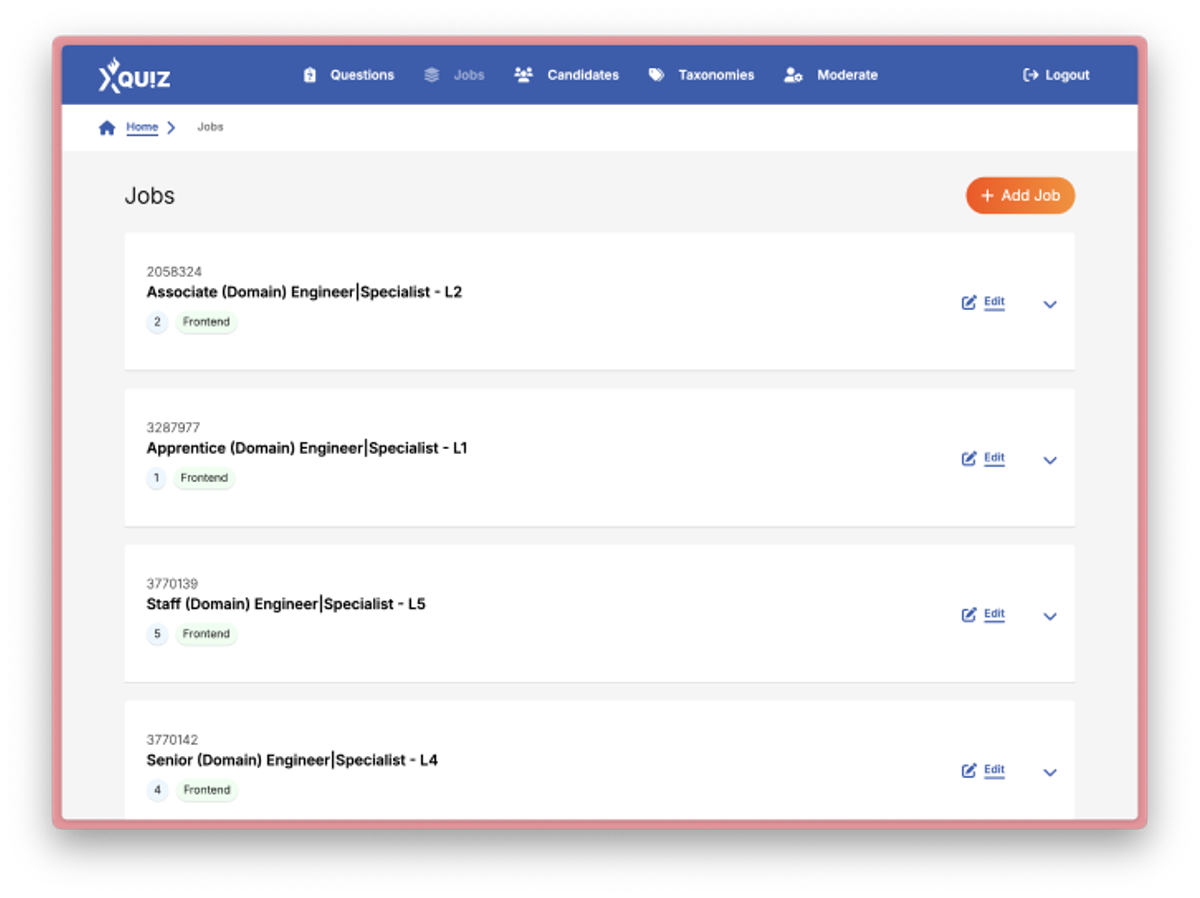The height and width of the screenshot is (898, 1200).
Task: Click the Taxonomies tag icon
Action: coord(656,75)
